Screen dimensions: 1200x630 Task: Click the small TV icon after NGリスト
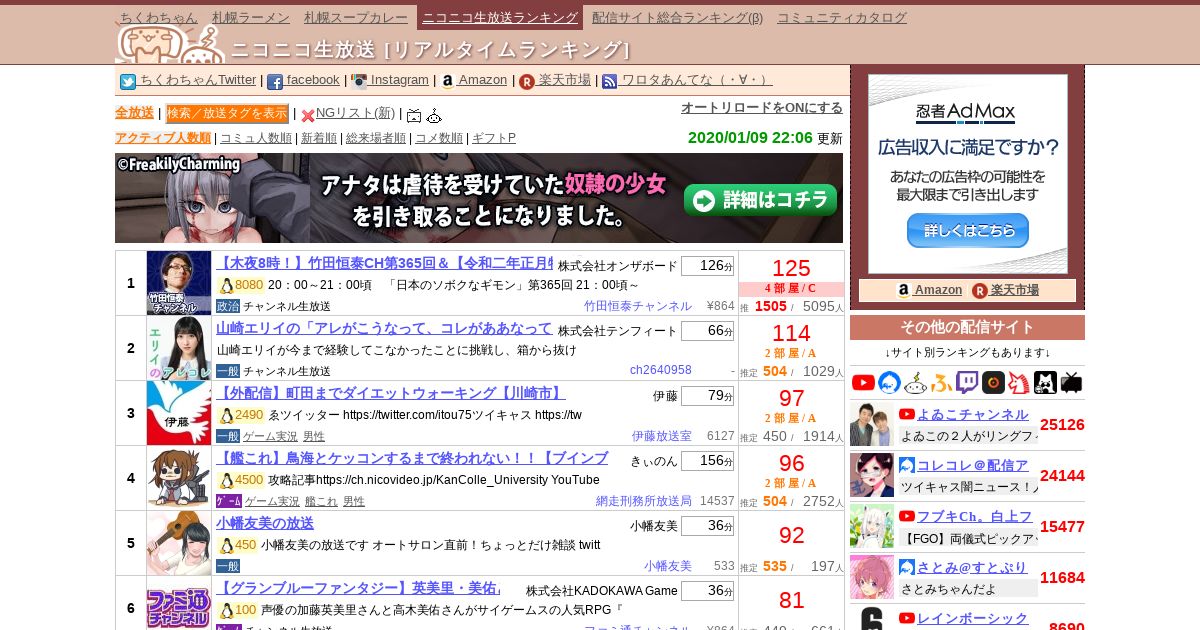pos(414,116)
